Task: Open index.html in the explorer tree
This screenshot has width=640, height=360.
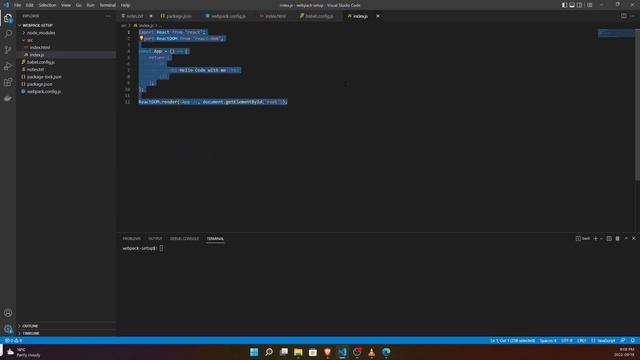Action: 40,47
